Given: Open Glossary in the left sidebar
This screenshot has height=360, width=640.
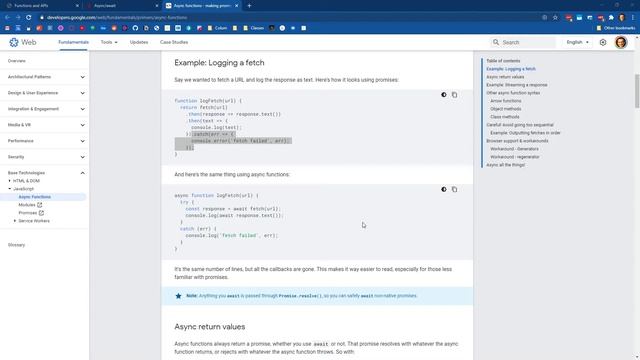Looking at the screenshot, I should (x=16, y=245).
